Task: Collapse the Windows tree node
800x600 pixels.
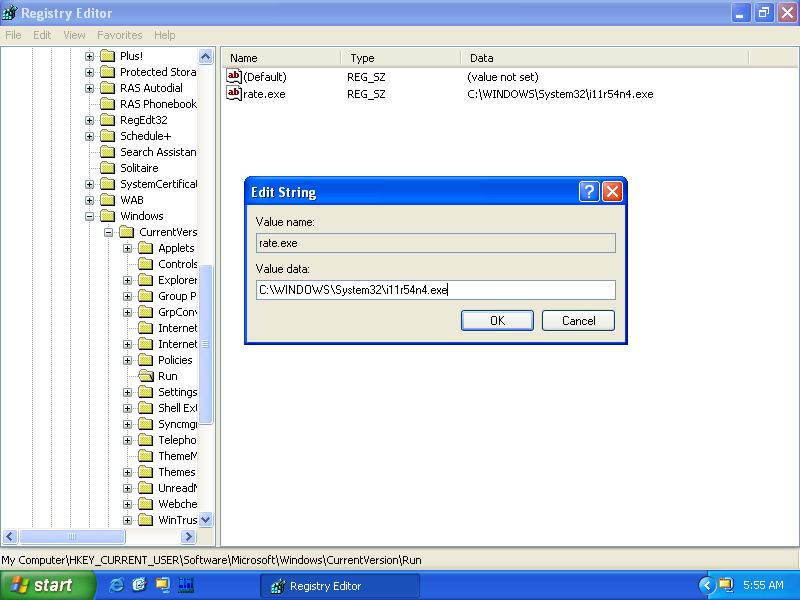Action: [89, 216]
